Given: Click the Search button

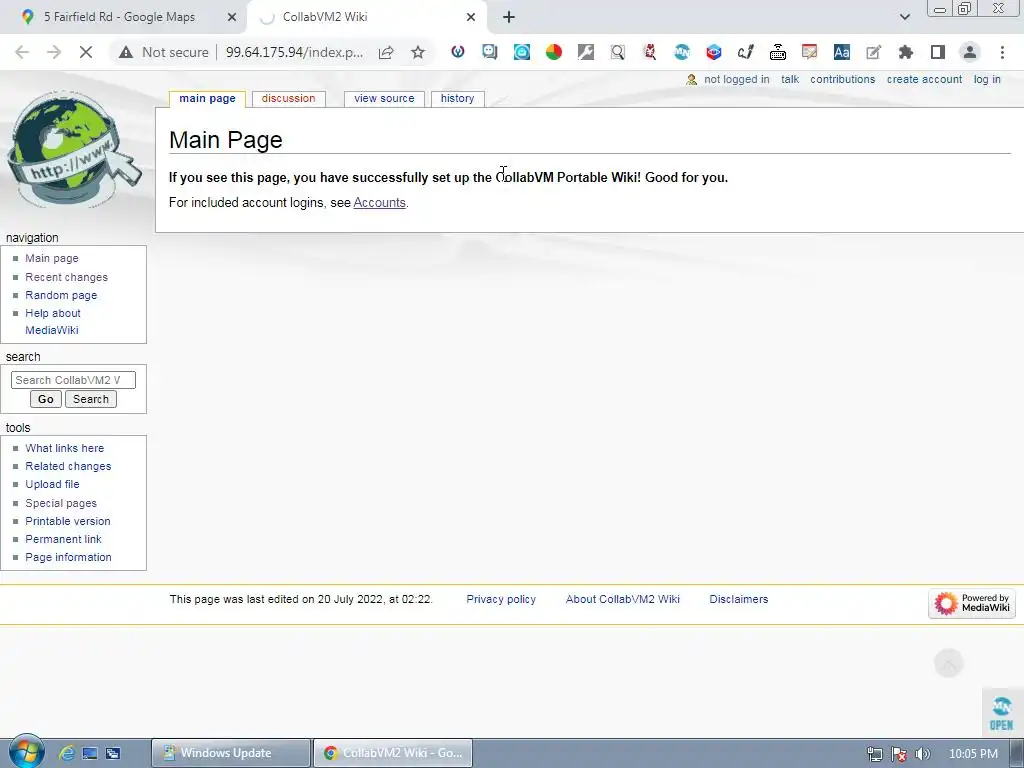Looking at the screenshot, I should tap(91, 399).
